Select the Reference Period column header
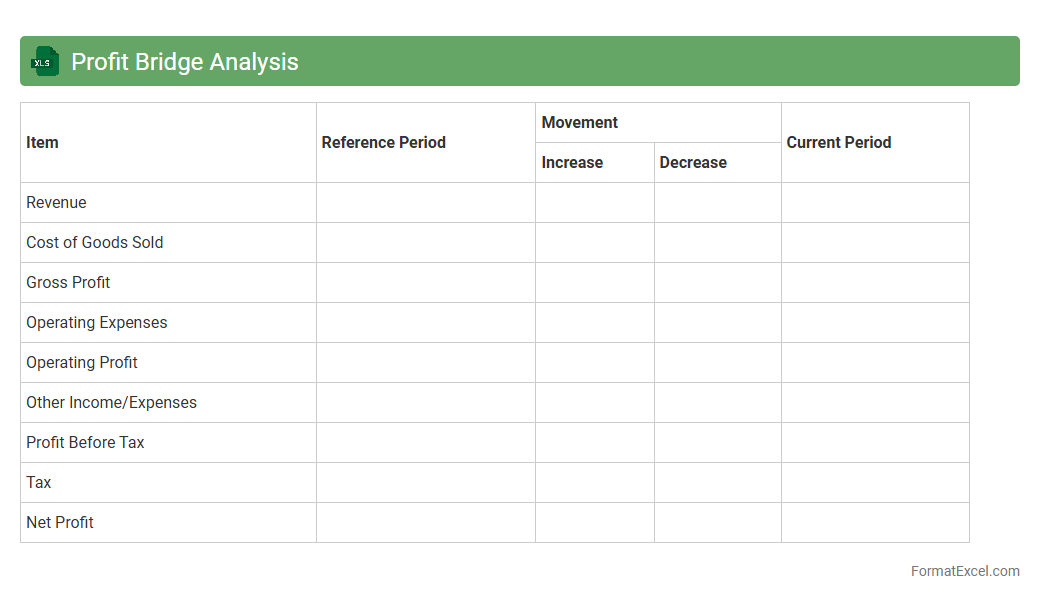1040x600 pixels. pyautogui.click(x=383, y=142)
